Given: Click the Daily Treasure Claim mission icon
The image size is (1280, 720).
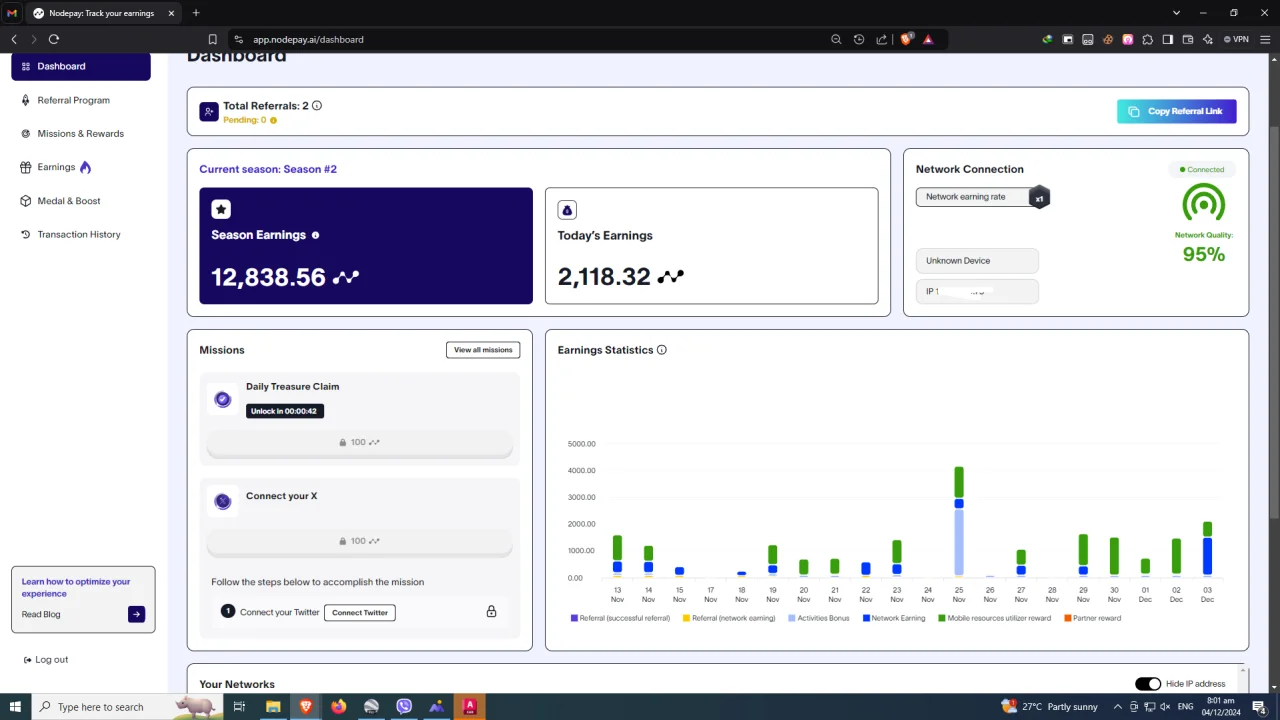Looking at the screenshot, I should point(223,399).
